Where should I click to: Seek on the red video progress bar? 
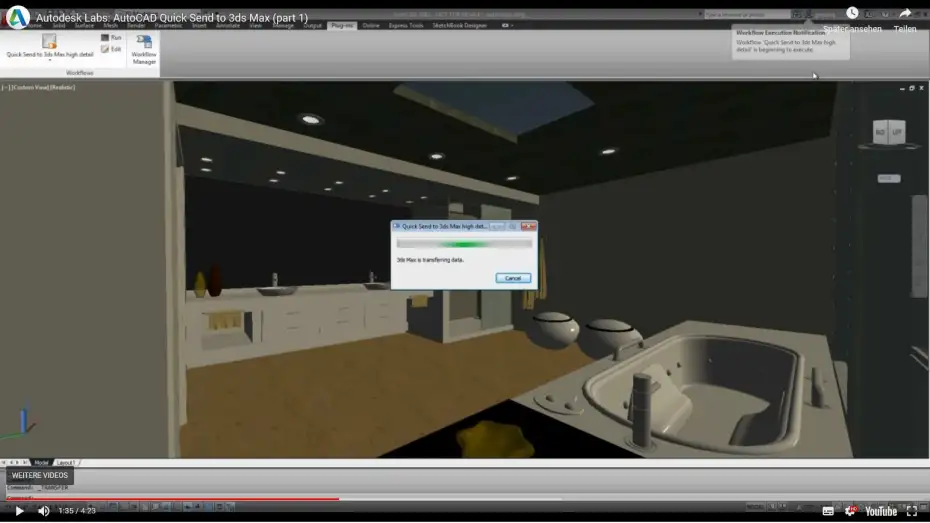point(172,499)
